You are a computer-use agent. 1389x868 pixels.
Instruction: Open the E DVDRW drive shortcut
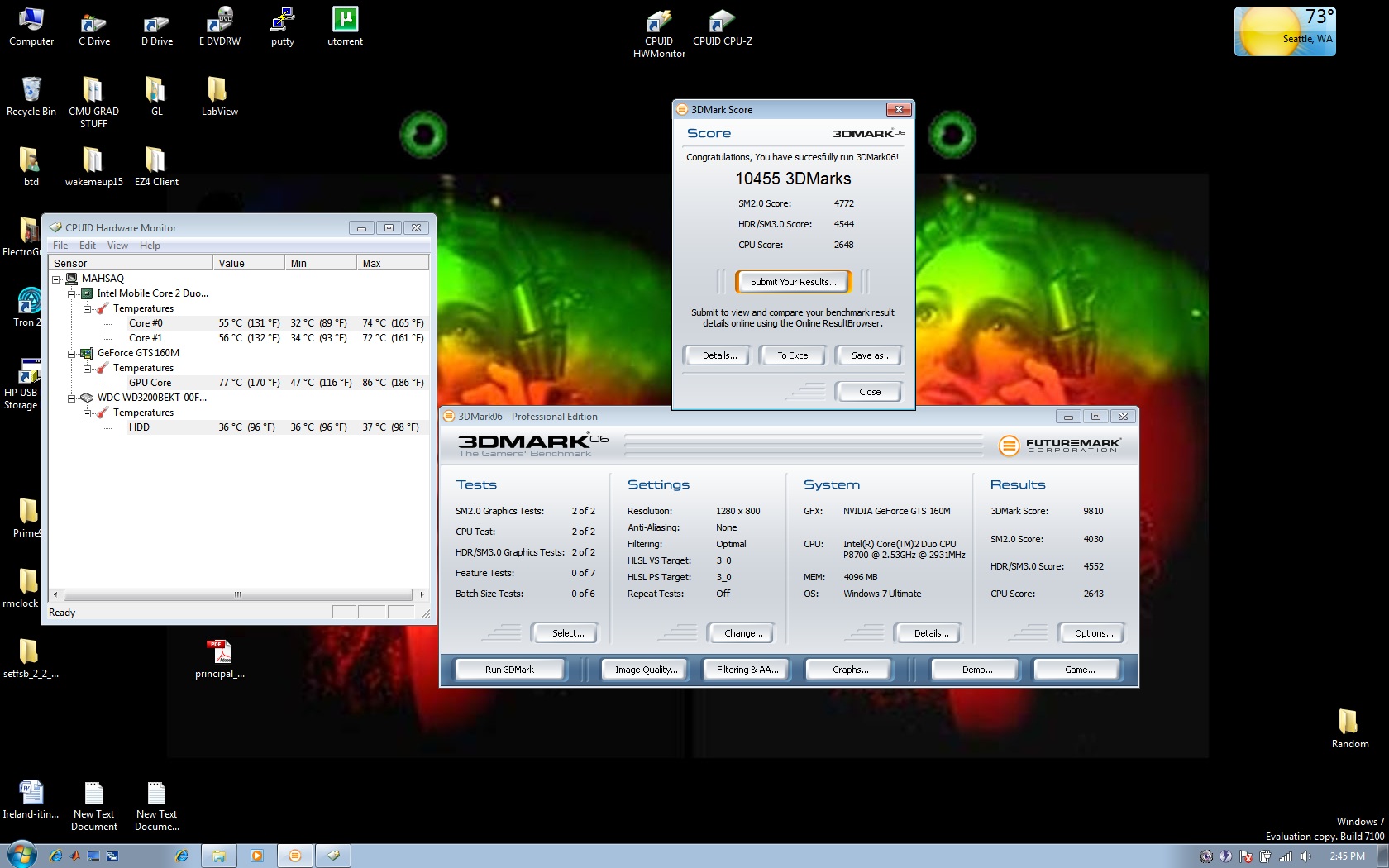point(219,26)
